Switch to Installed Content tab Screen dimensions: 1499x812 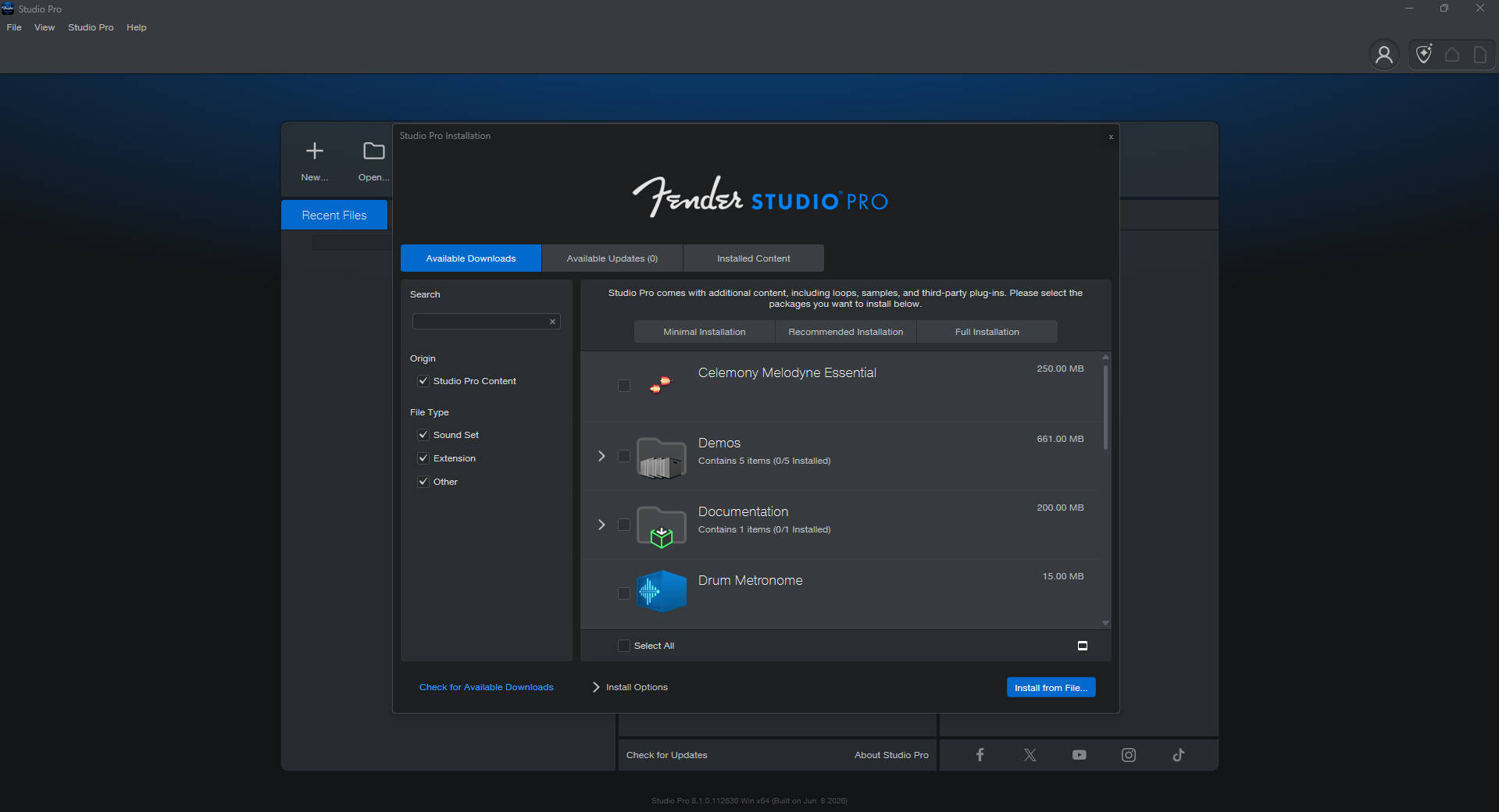pos(754,258)
